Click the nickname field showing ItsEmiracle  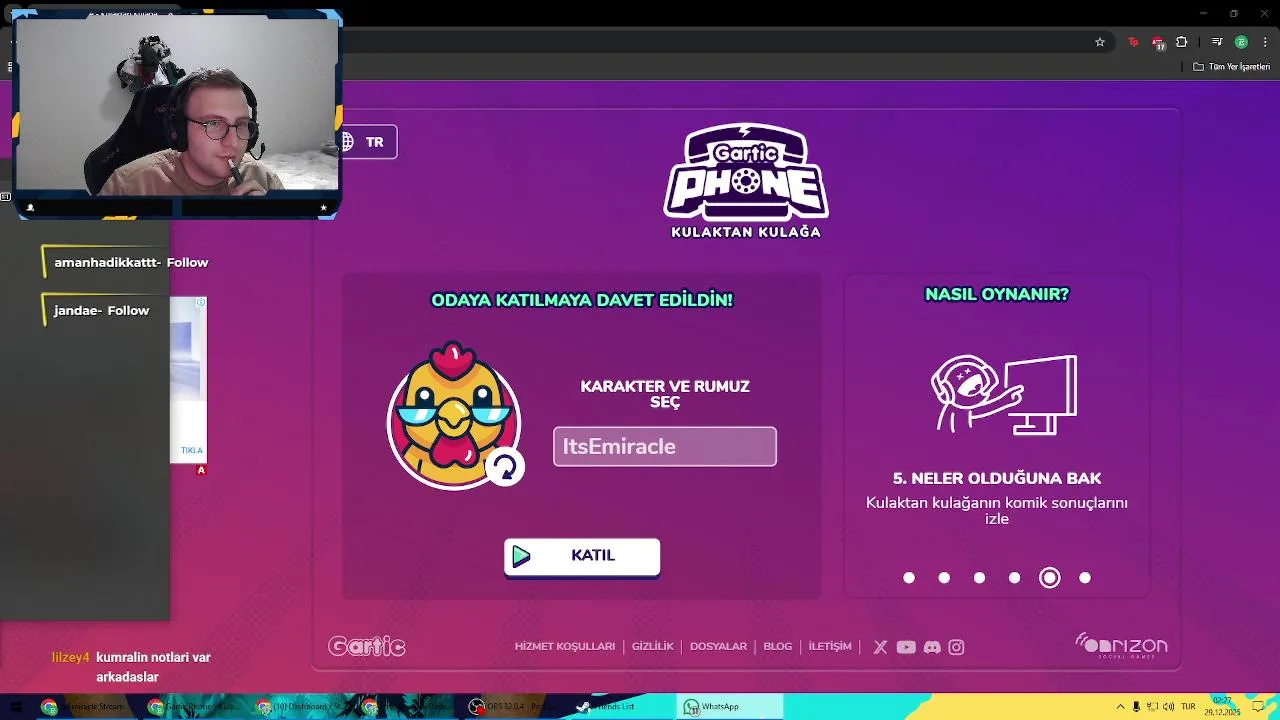665,446
